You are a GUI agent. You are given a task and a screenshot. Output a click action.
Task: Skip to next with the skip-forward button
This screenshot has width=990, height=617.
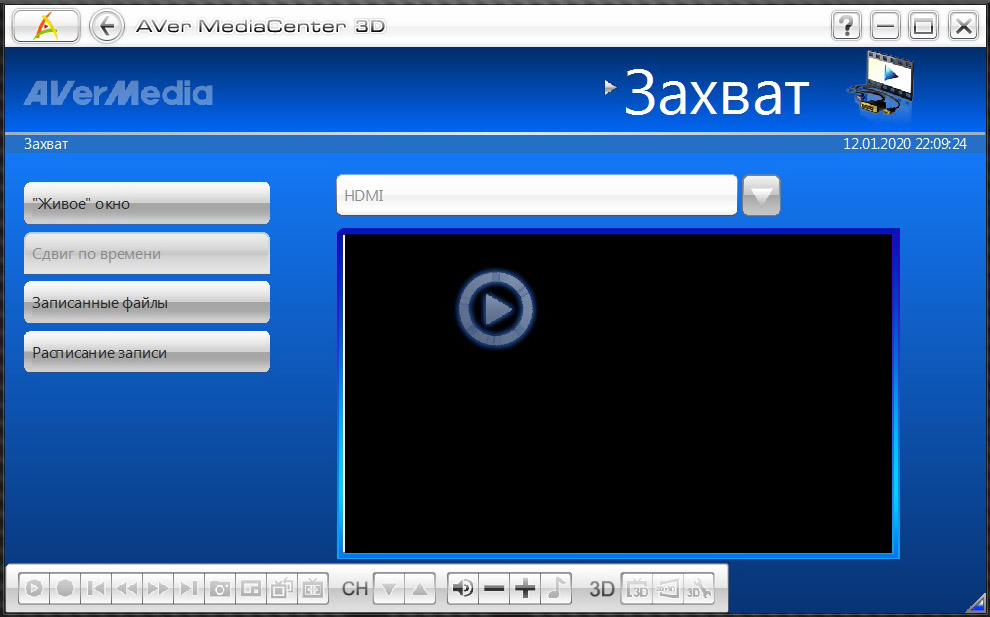189,589
